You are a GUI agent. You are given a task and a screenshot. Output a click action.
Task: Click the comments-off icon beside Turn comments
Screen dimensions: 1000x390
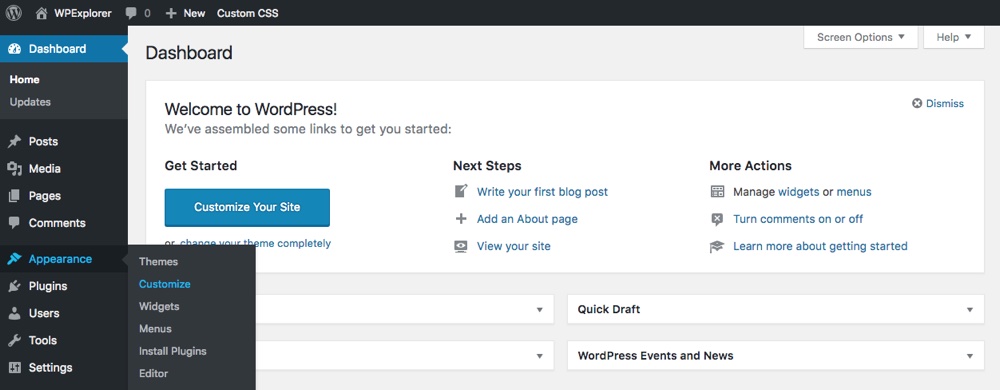click(717, 219)
